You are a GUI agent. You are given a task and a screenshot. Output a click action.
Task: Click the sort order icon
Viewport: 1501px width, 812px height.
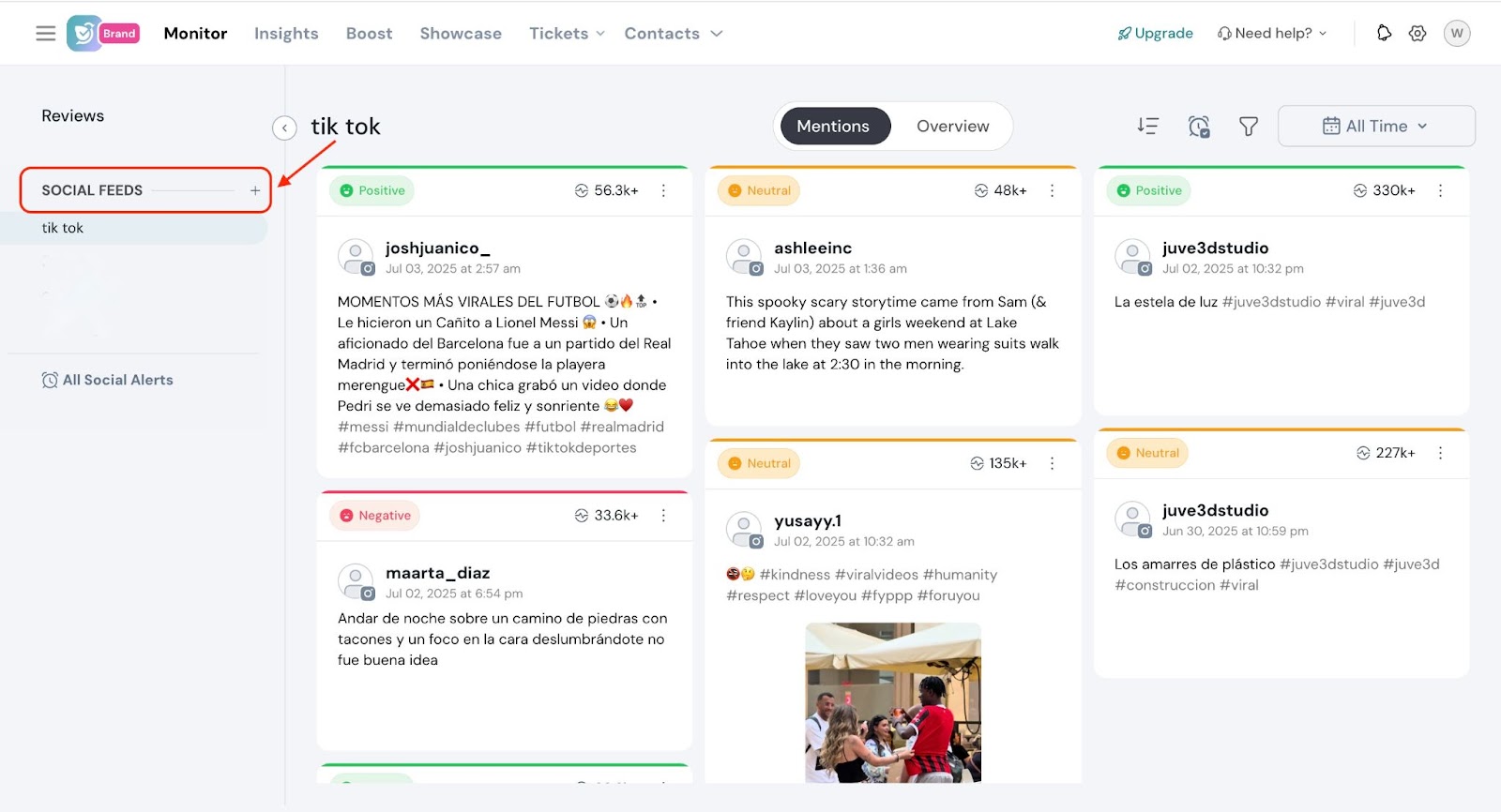click(1147, 127)
